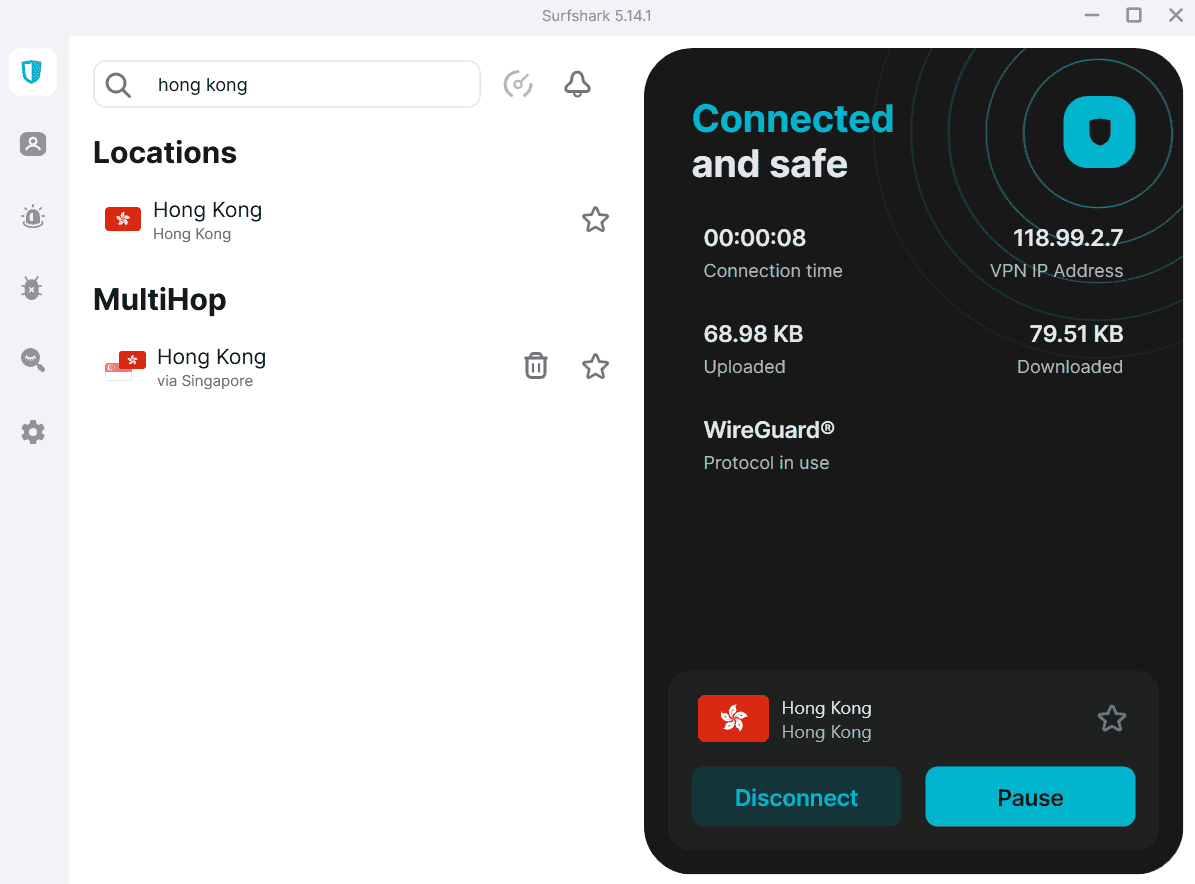This screenshot has width=1195, height=884.
Task: Star the MultiHop Hong Kong via Singapore entry
Action: (x=595, y=366)
